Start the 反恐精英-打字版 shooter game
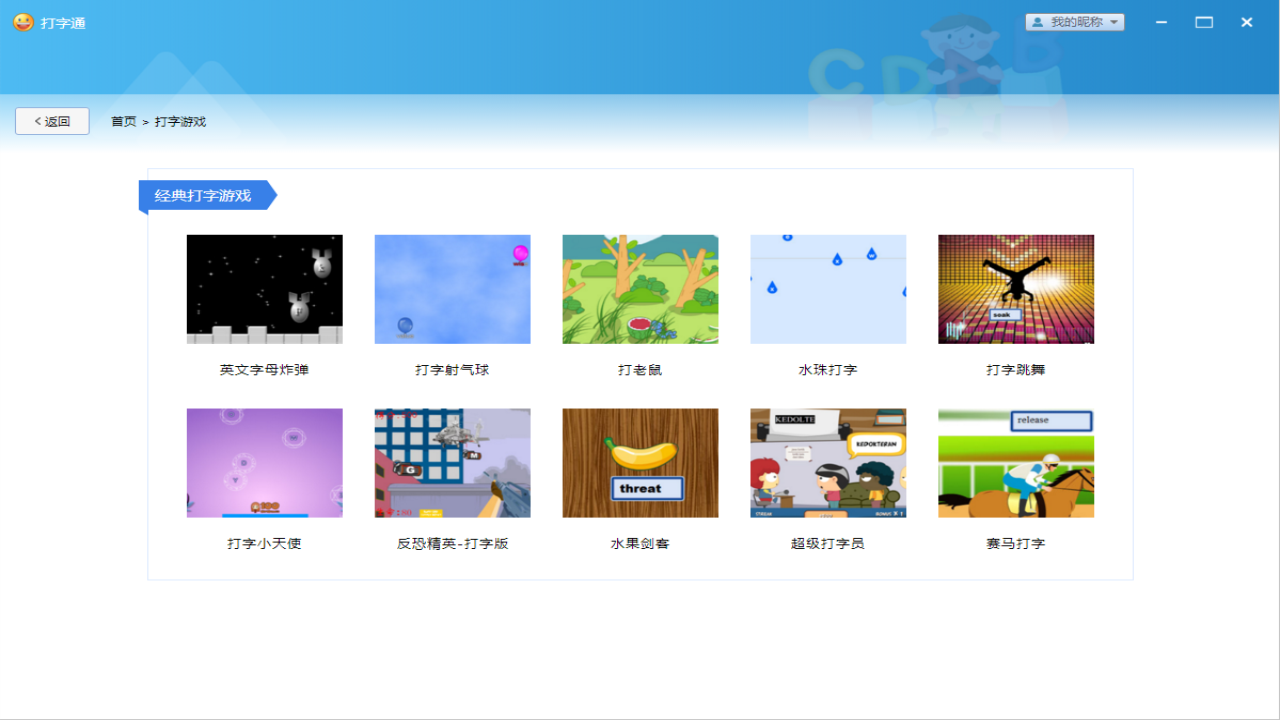 pyautogui.click(x=452, y=462)
